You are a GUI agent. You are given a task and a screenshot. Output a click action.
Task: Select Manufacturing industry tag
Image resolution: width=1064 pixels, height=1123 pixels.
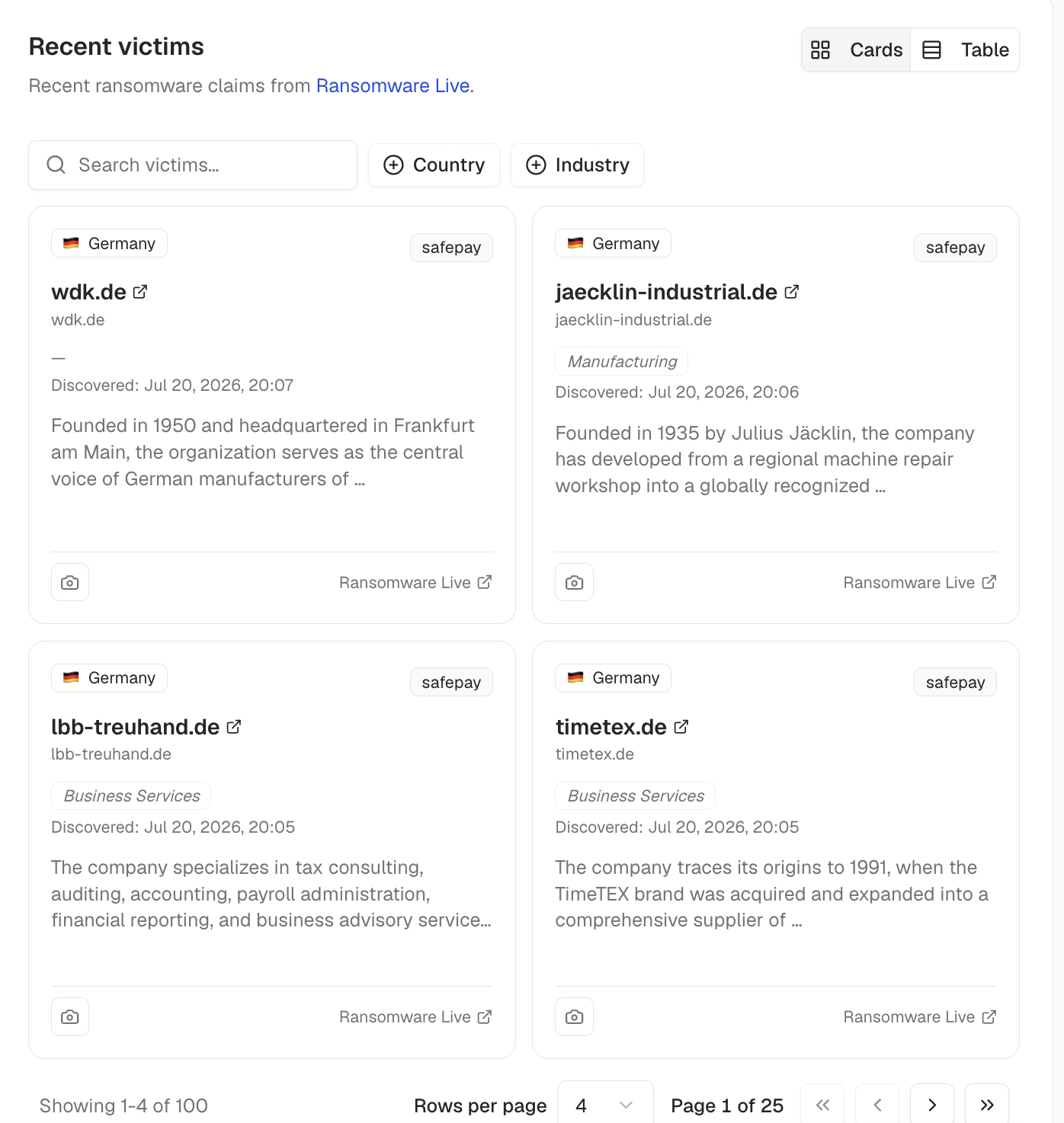pos(622,362)
